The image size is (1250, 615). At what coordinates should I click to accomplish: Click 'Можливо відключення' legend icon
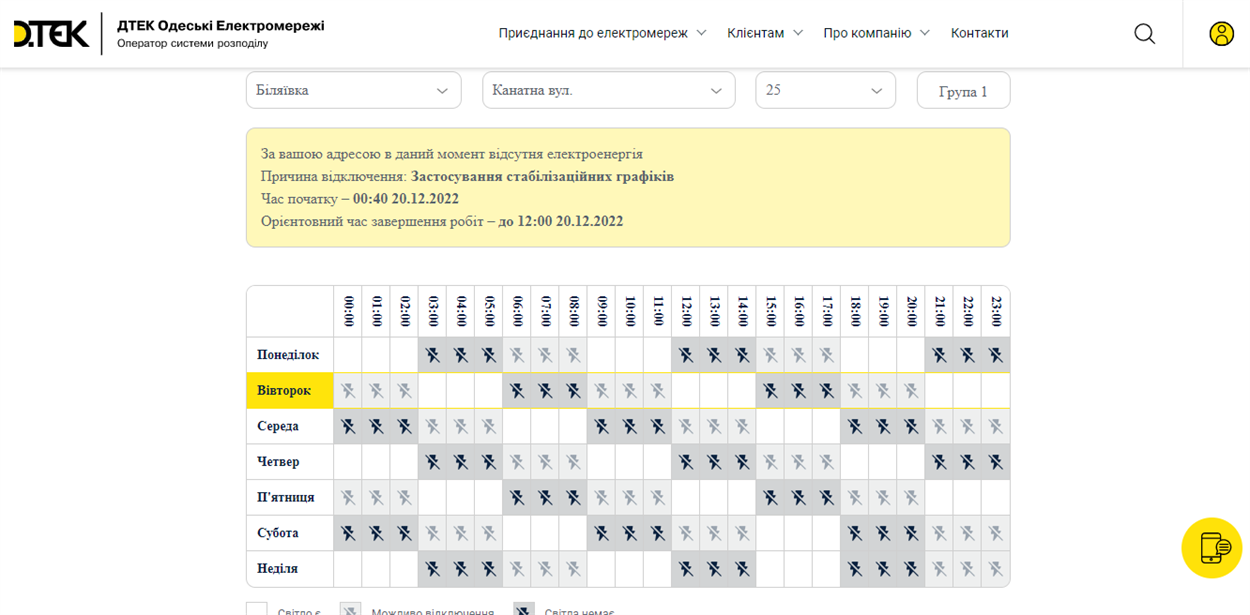[350, 609]
